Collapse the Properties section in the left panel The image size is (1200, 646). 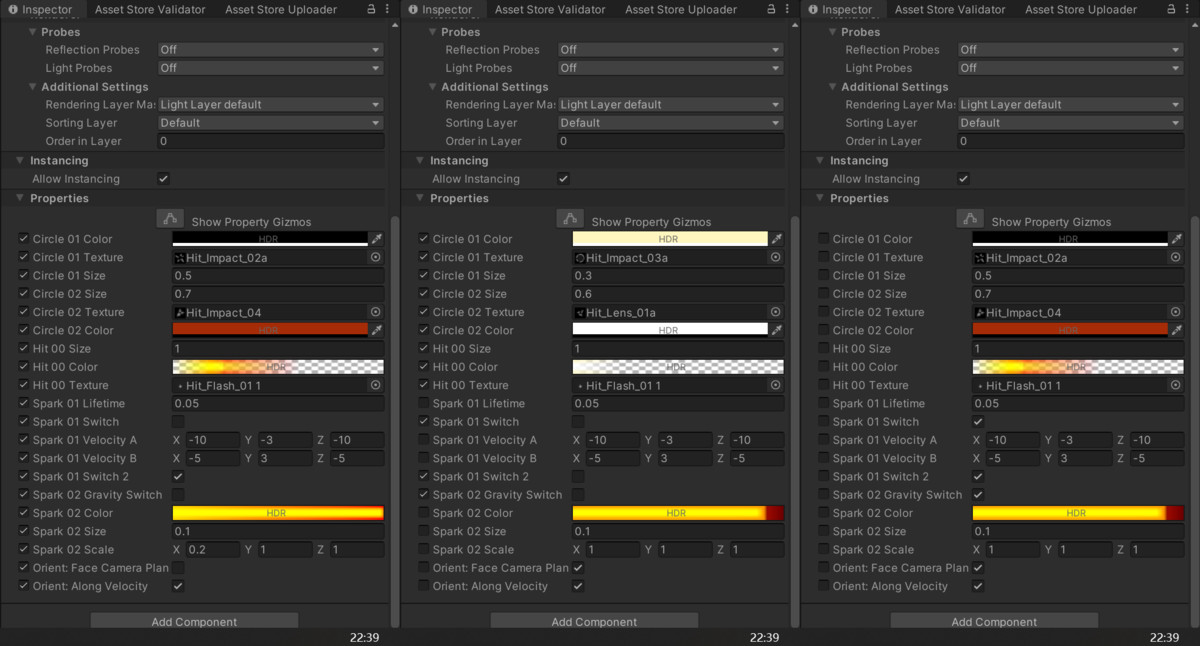click(21, 198)
